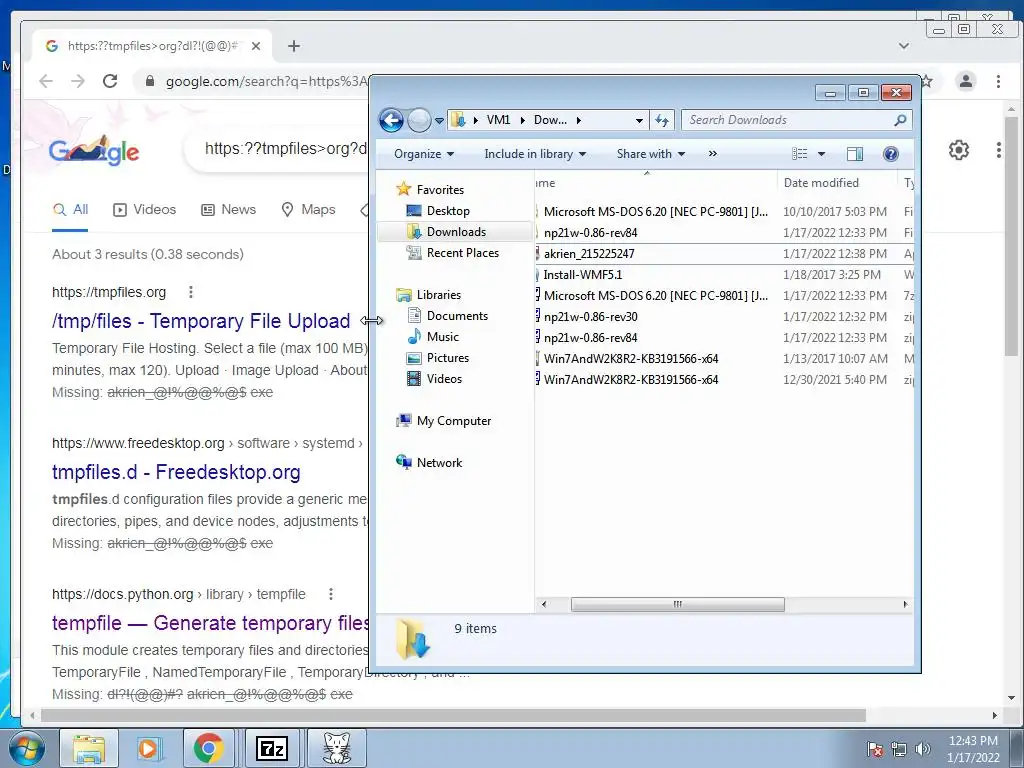Refresh the Downloads folder view
The width and height of the screenshot is (1024, 768).
point(662,120)
